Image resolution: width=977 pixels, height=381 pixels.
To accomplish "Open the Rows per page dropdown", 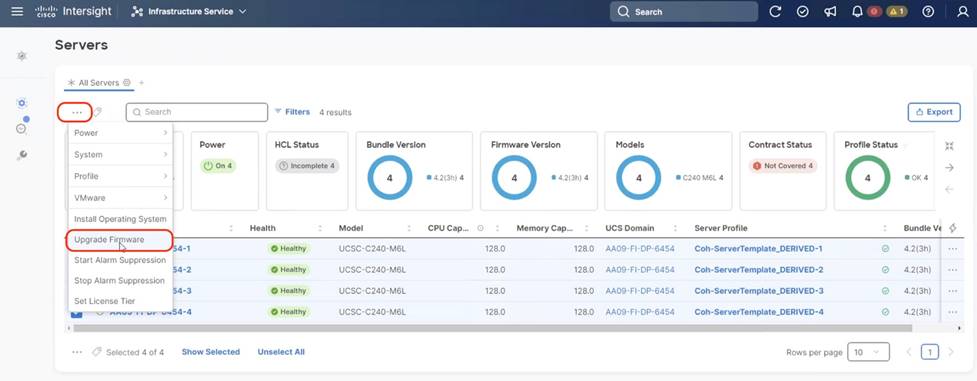I will coord(869,352).
